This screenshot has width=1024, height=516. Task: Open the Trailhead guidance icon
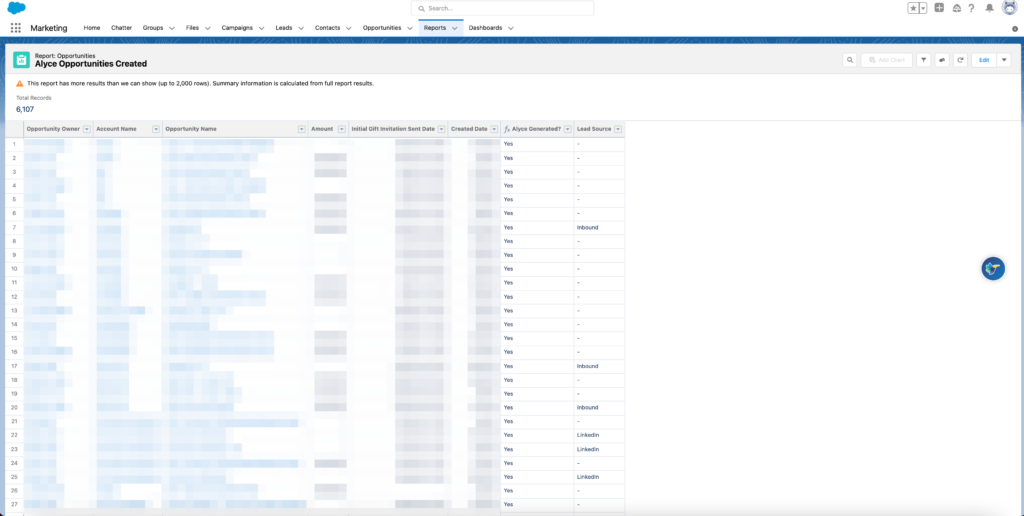coord(957,8)
